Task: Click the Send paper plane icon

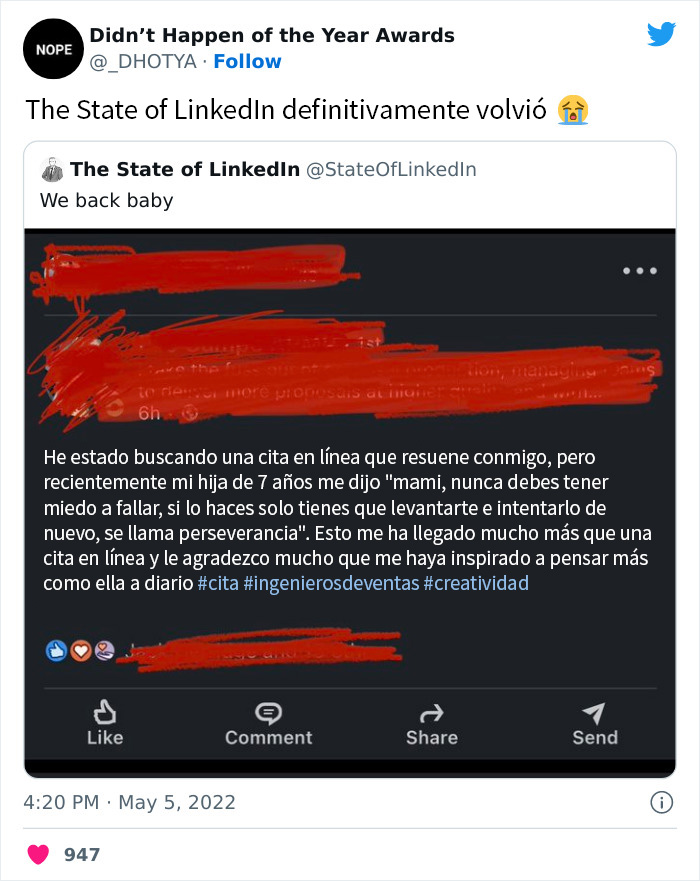Action: point(594,714)
